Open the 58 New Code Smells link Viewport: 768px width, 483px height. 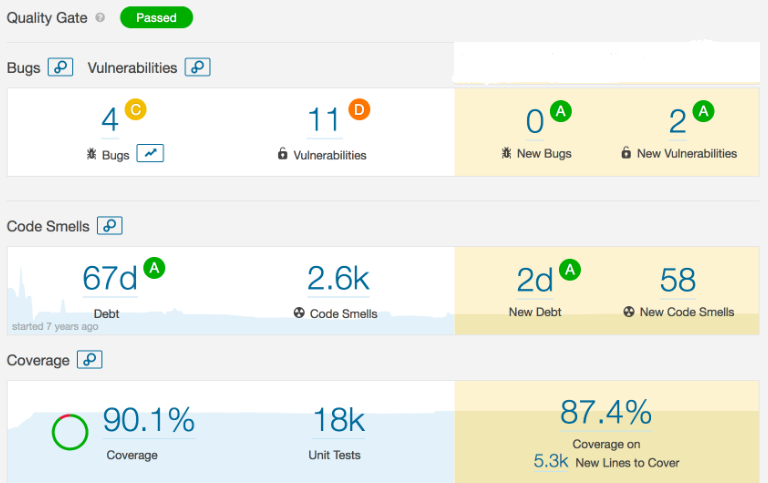[678, 280]
